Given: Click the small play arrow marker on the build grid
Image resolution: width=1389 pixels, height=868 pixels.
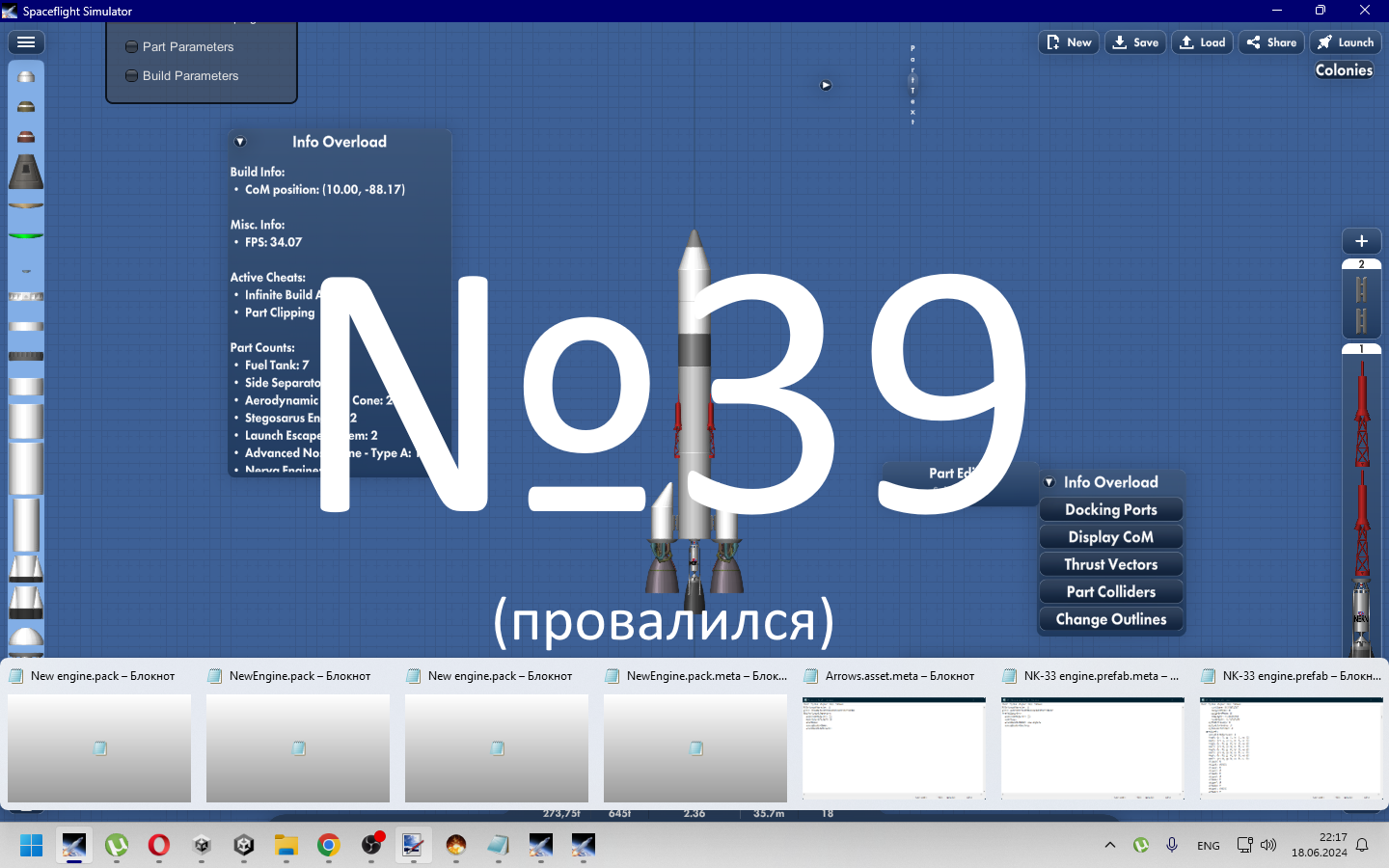Looking at the screenshot, I should tap(826, 85).
